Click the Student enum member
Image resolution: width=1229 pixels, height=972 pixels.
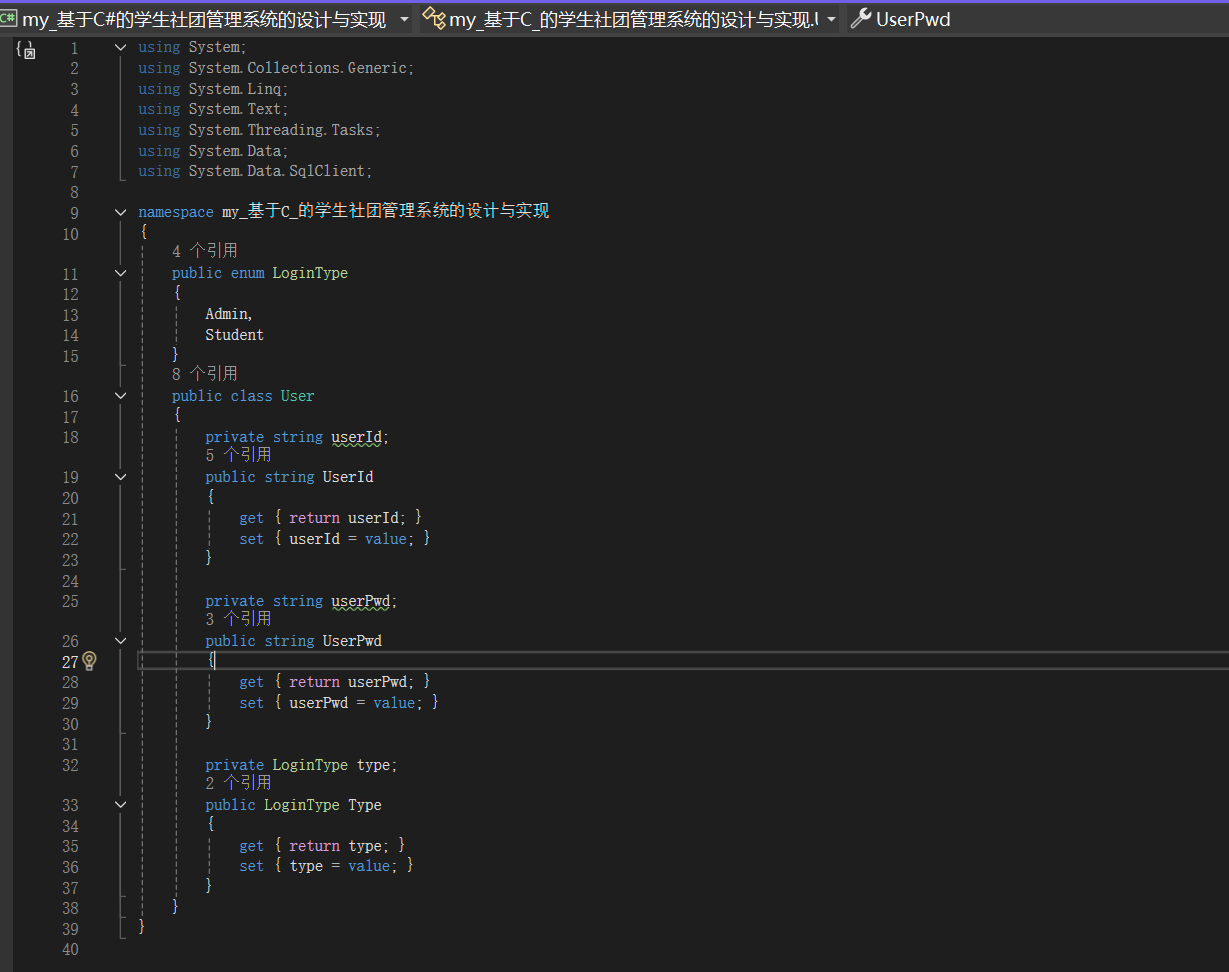click(x=235, y=335)
